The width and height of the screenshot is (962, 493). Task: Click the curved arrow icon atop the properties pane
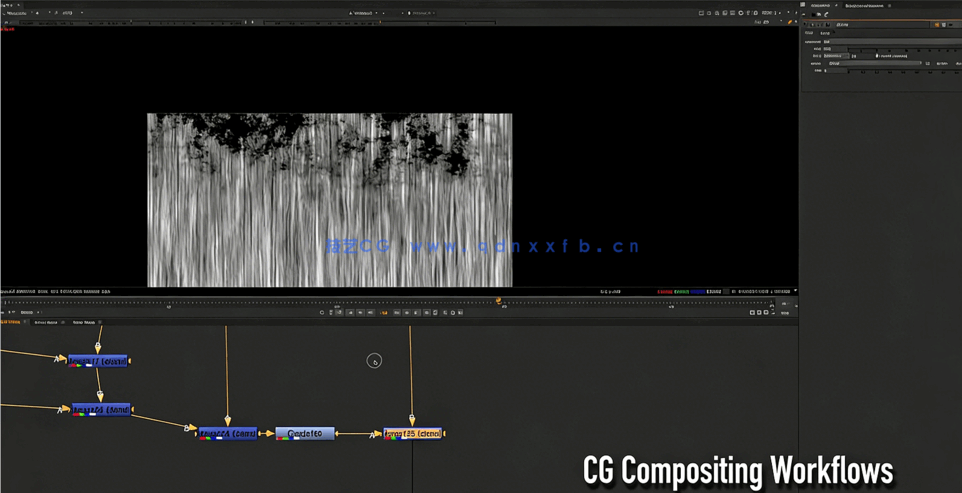[x=826, y=15]
